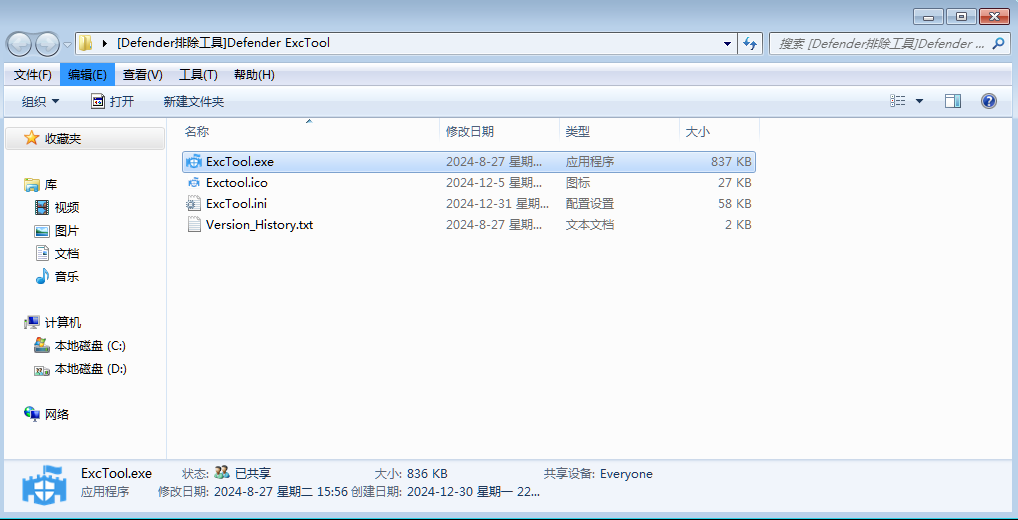Click the 图片 picture icon
The image size is (1018, 520).
tap(42, 231)
